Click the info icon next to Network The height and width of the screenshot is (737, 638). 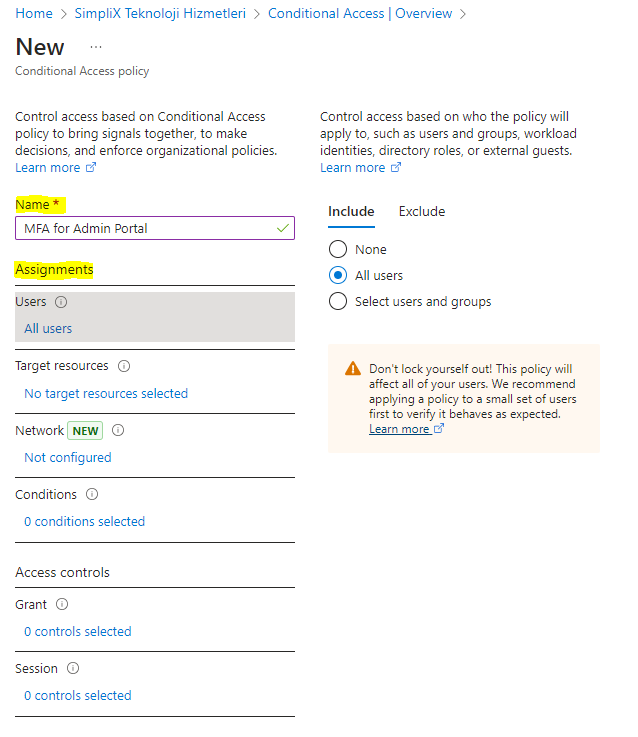click(118, 431)
